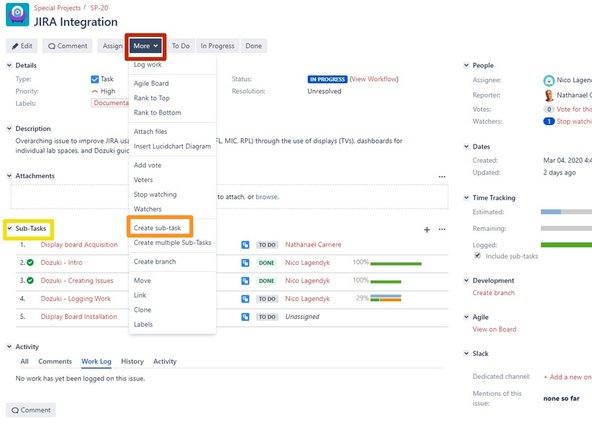Collapse the Description section
Image resolution: width=592 pixels, height=444 pixels.
click(9, 129)
